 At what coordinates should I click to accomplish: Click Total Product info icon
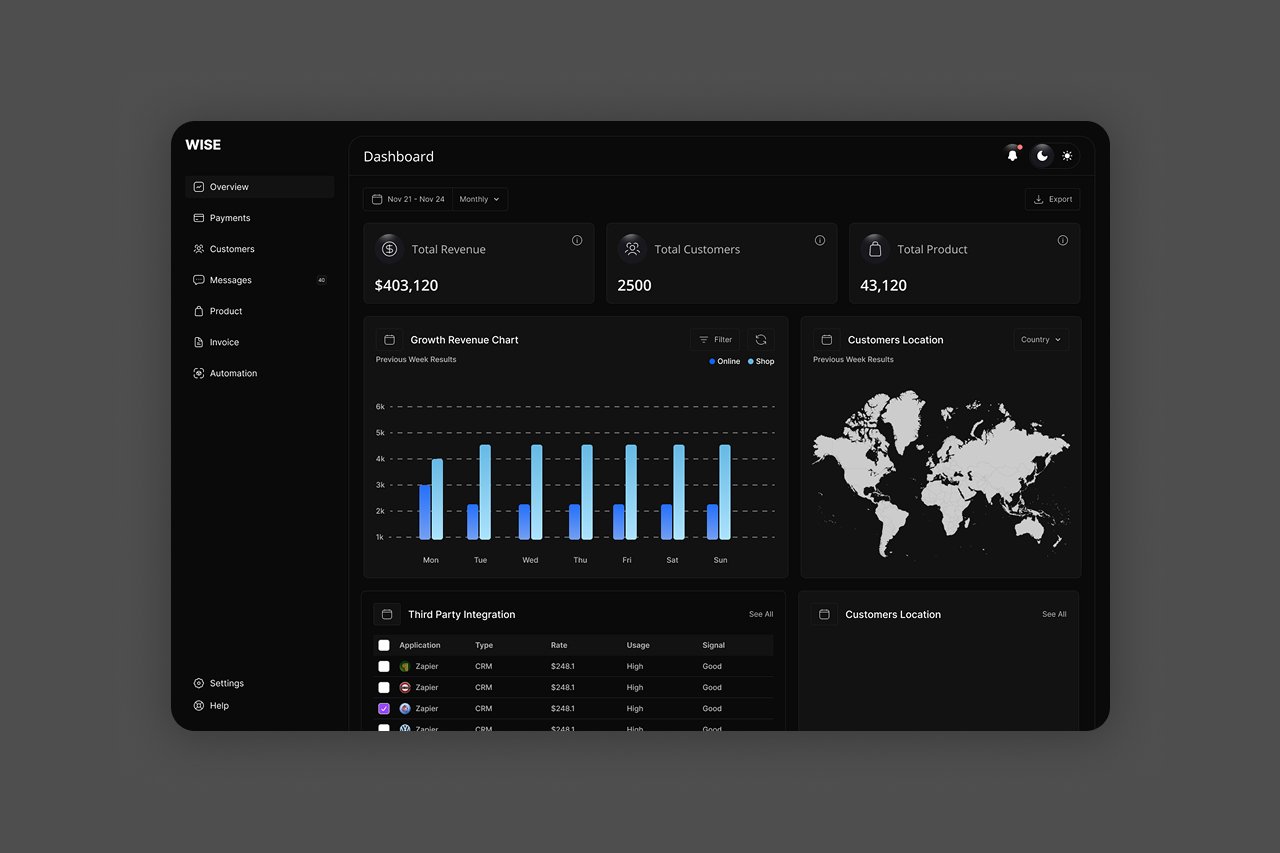click(x=1063, y=240)
